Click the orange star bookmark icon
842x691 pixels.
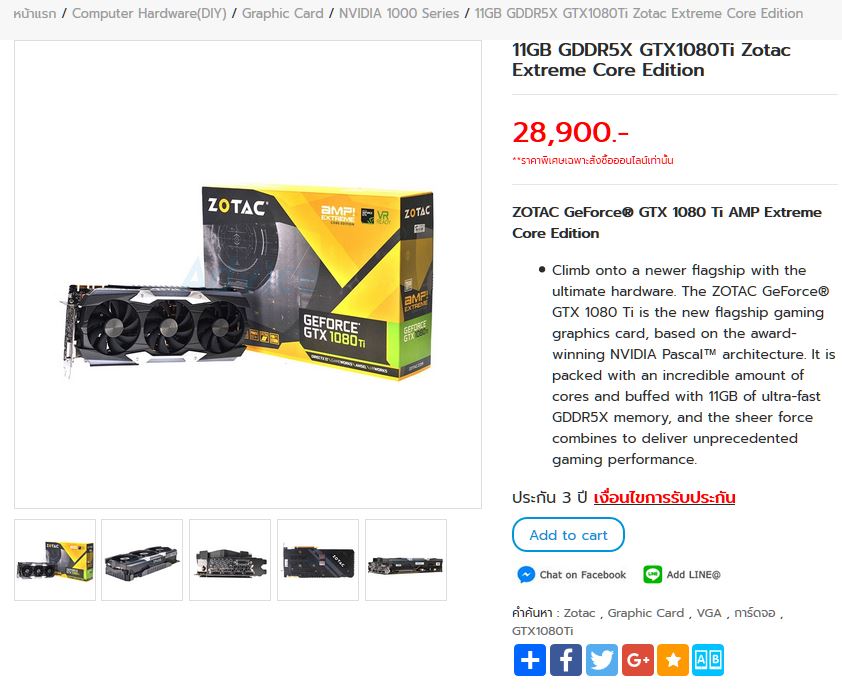point(673,660)
